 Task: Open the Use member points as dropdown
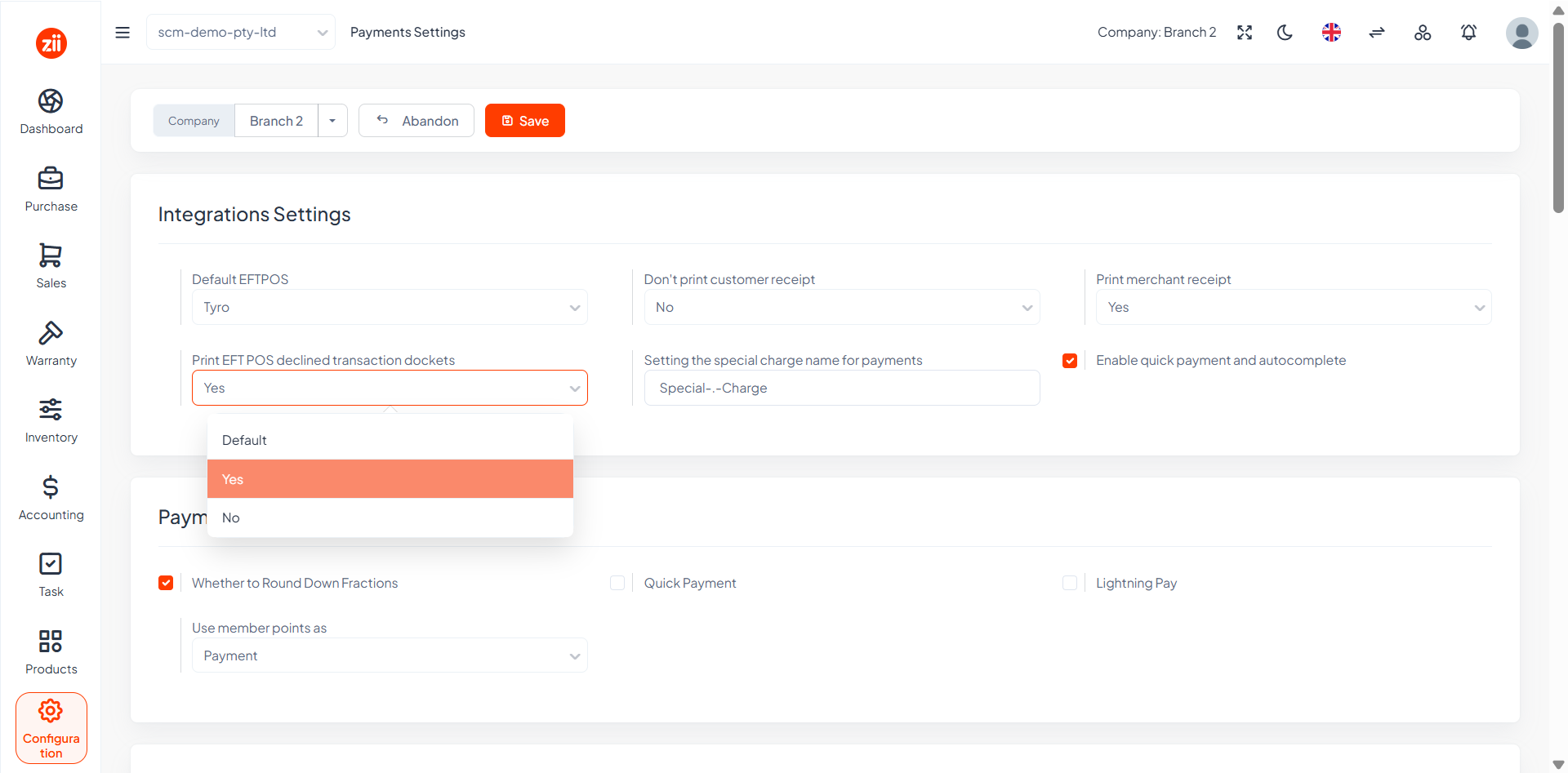click(x=390, y=655)
